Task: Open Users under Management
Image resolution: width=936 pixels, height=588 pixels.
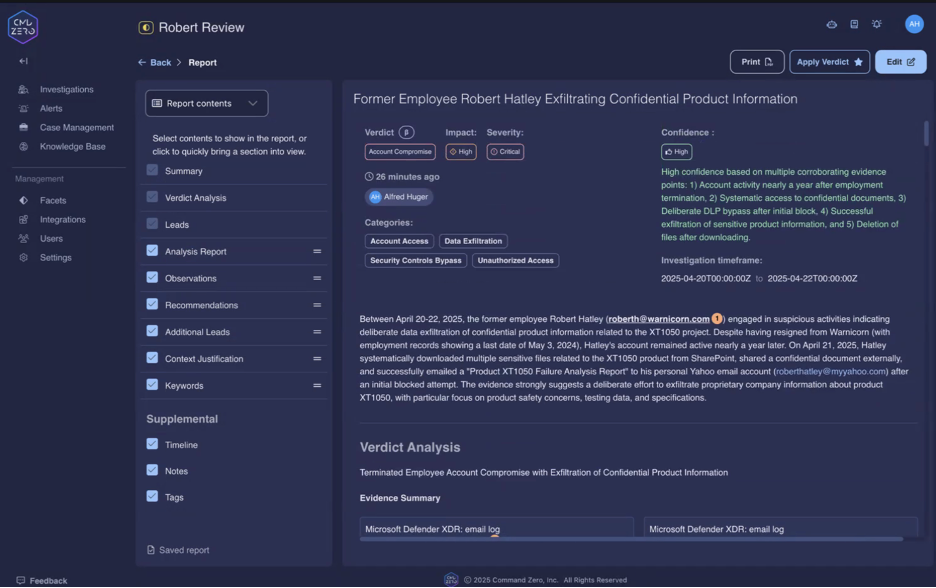Action: click(51, 239)
